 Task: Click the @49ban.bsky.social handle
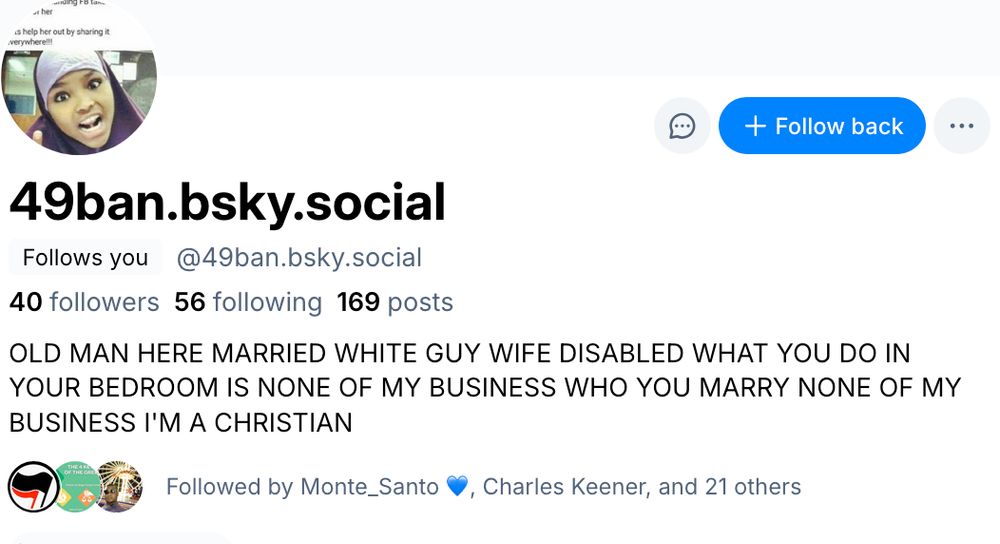click(299, 258)
